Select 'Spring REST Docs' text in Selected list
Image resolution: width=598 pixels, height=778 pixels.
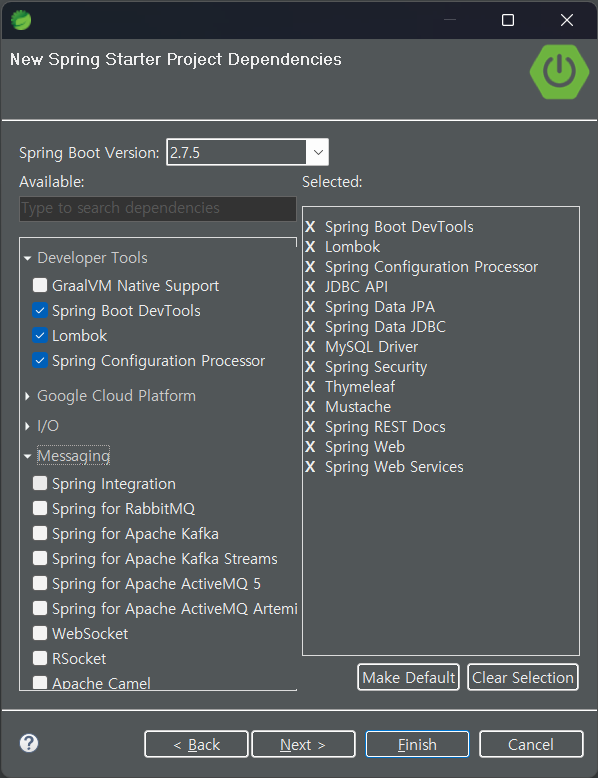pyautogui.click(x=385, y=427)
